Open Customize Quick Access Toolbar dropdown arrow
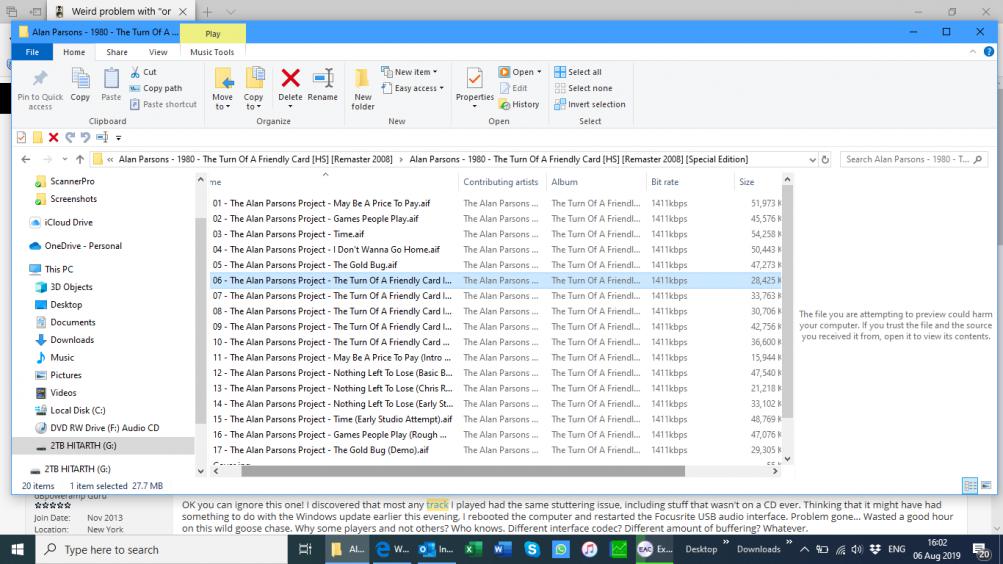Viewport: 1003px width, 564px height. coord(118,138)
